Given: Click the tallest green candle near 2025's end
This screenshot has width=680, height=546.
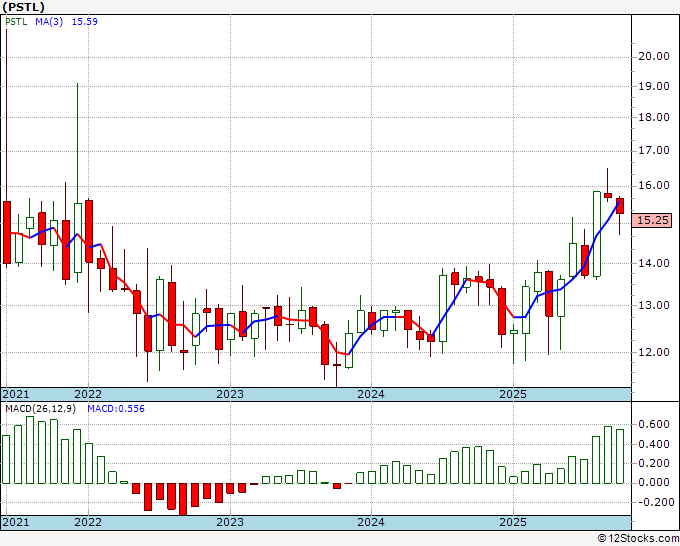Looking at the screenshot, I should point(597,234).
